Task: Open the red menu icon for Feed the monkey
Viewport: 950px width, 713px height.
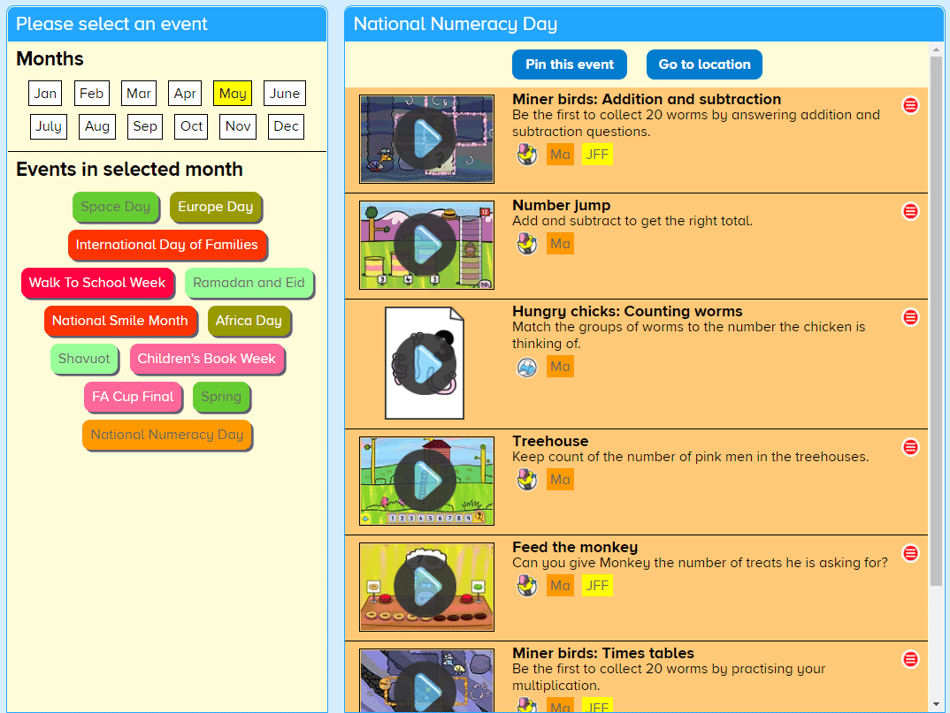Action: click(910, 553)
